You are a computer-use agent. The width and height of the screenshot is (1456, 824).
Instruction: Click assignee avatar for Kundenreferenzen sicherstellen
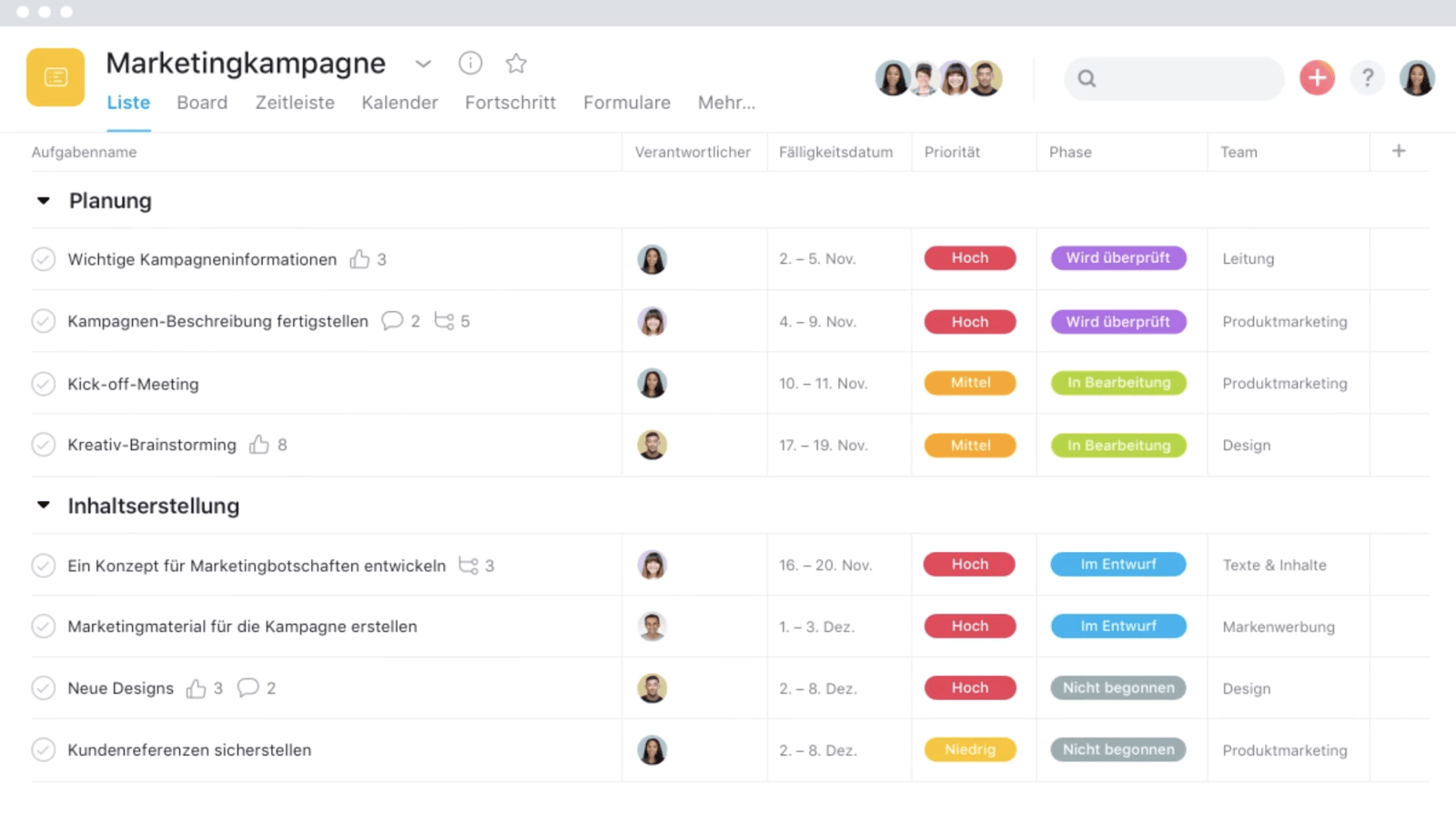click(x=652, y=750)
